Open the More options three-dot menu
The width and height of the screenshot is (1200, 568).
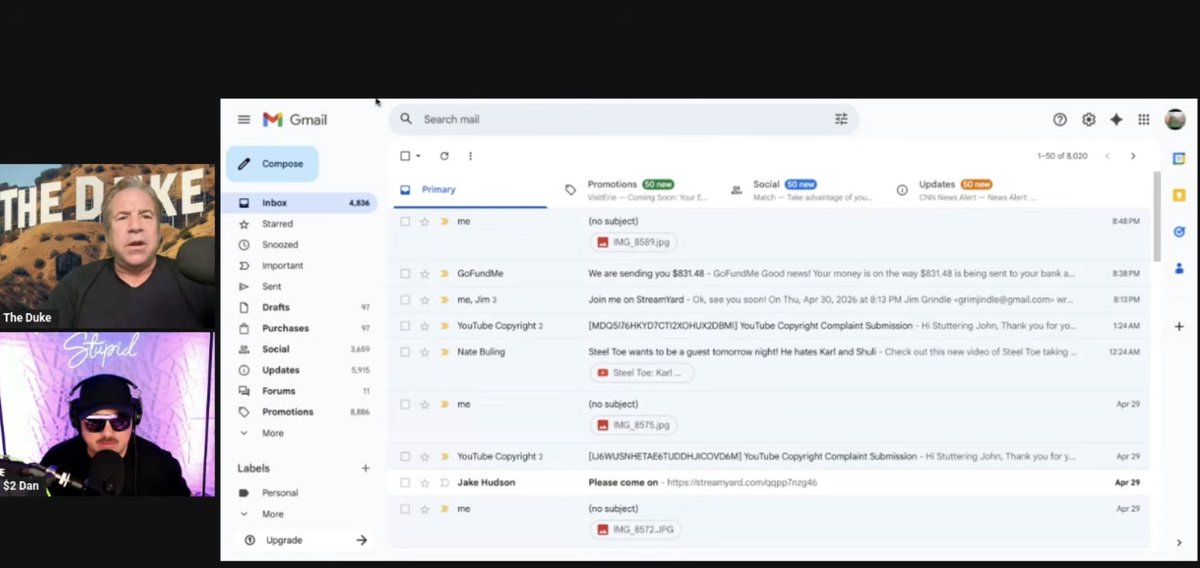(470, 156)
